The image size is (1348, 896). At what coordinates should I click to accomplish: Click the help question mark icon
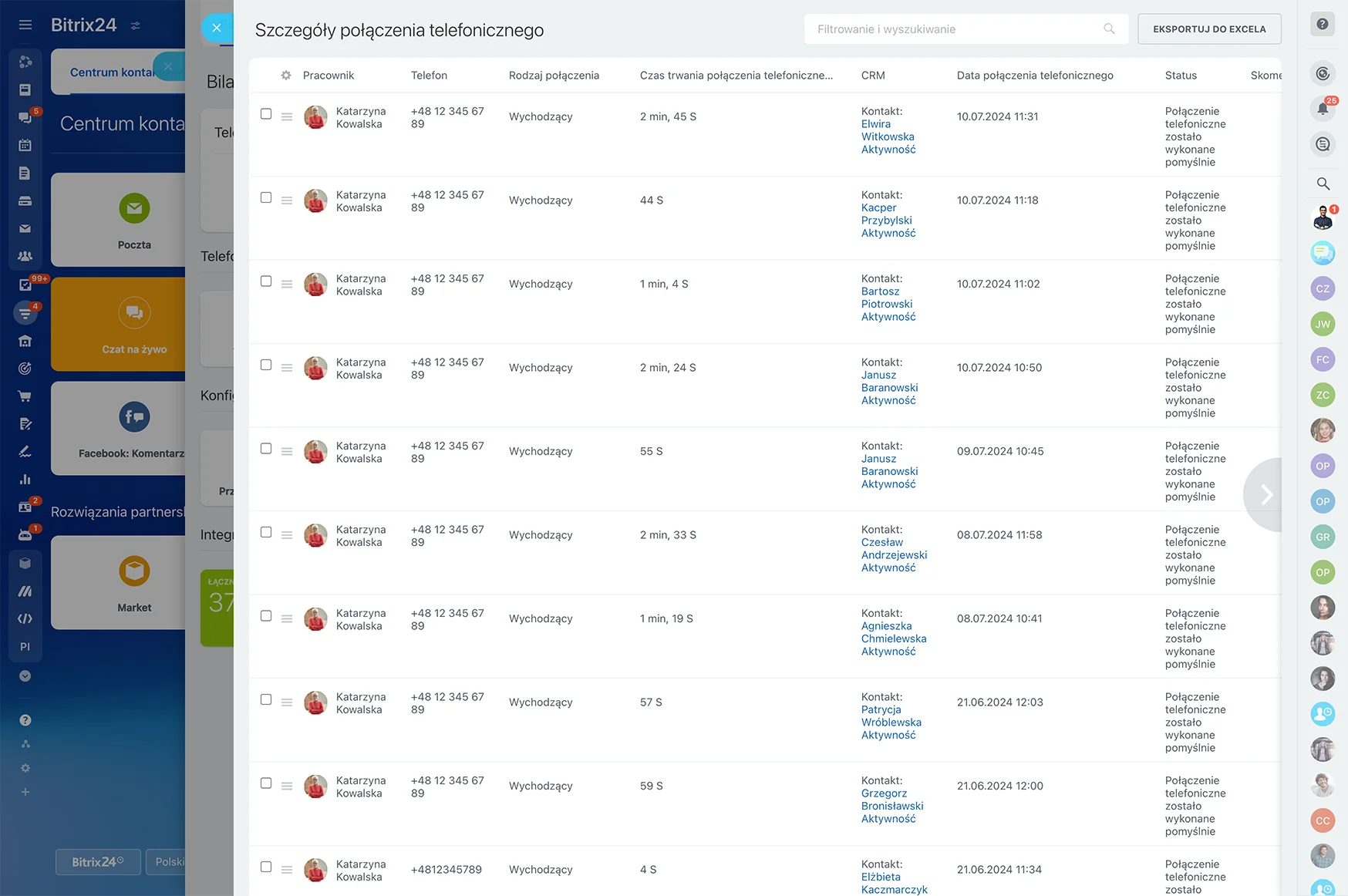pos(1323,25)
